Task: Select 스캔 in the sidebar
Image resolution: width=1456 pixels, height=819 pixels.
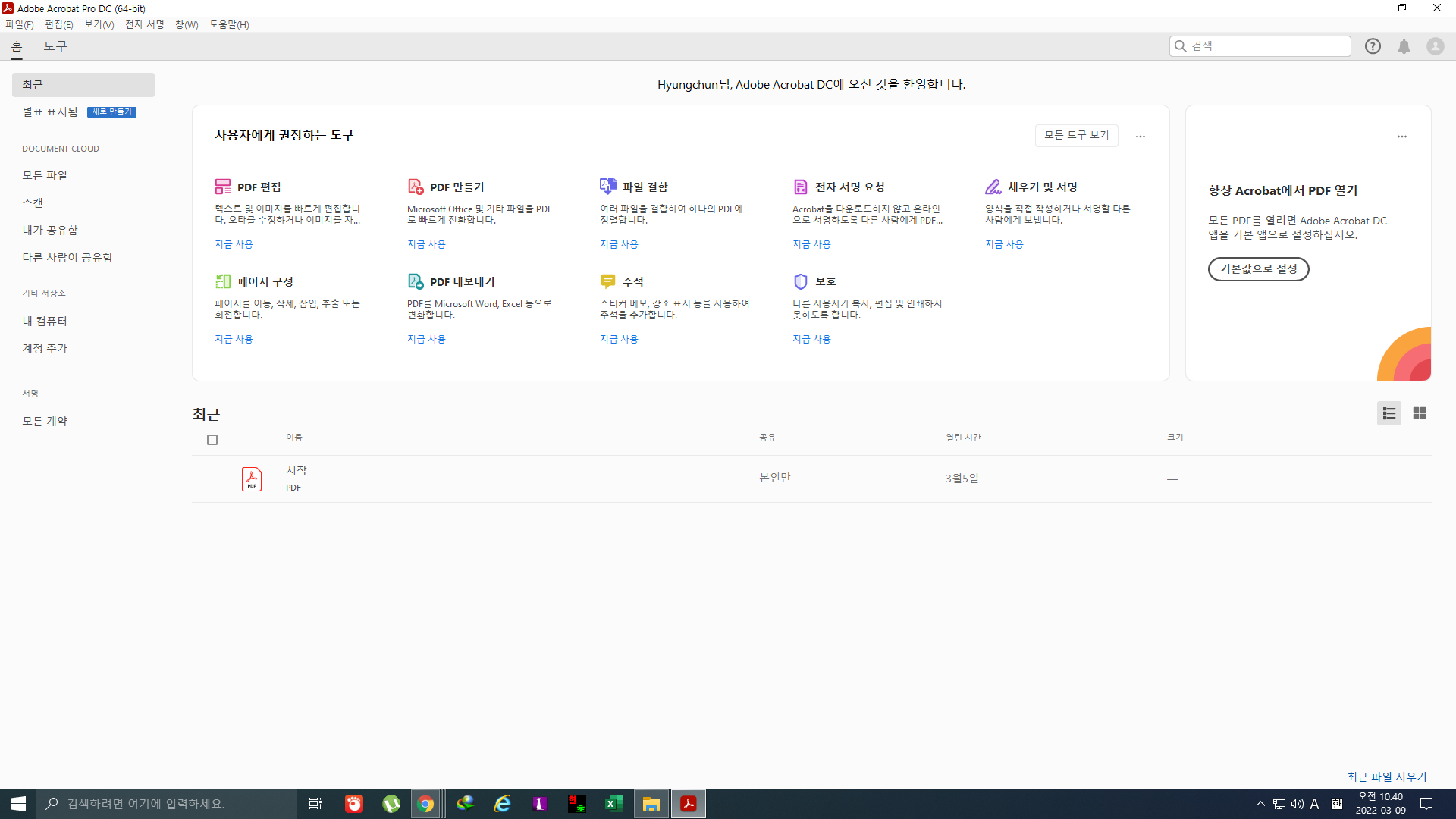Action: coord(33,202)
